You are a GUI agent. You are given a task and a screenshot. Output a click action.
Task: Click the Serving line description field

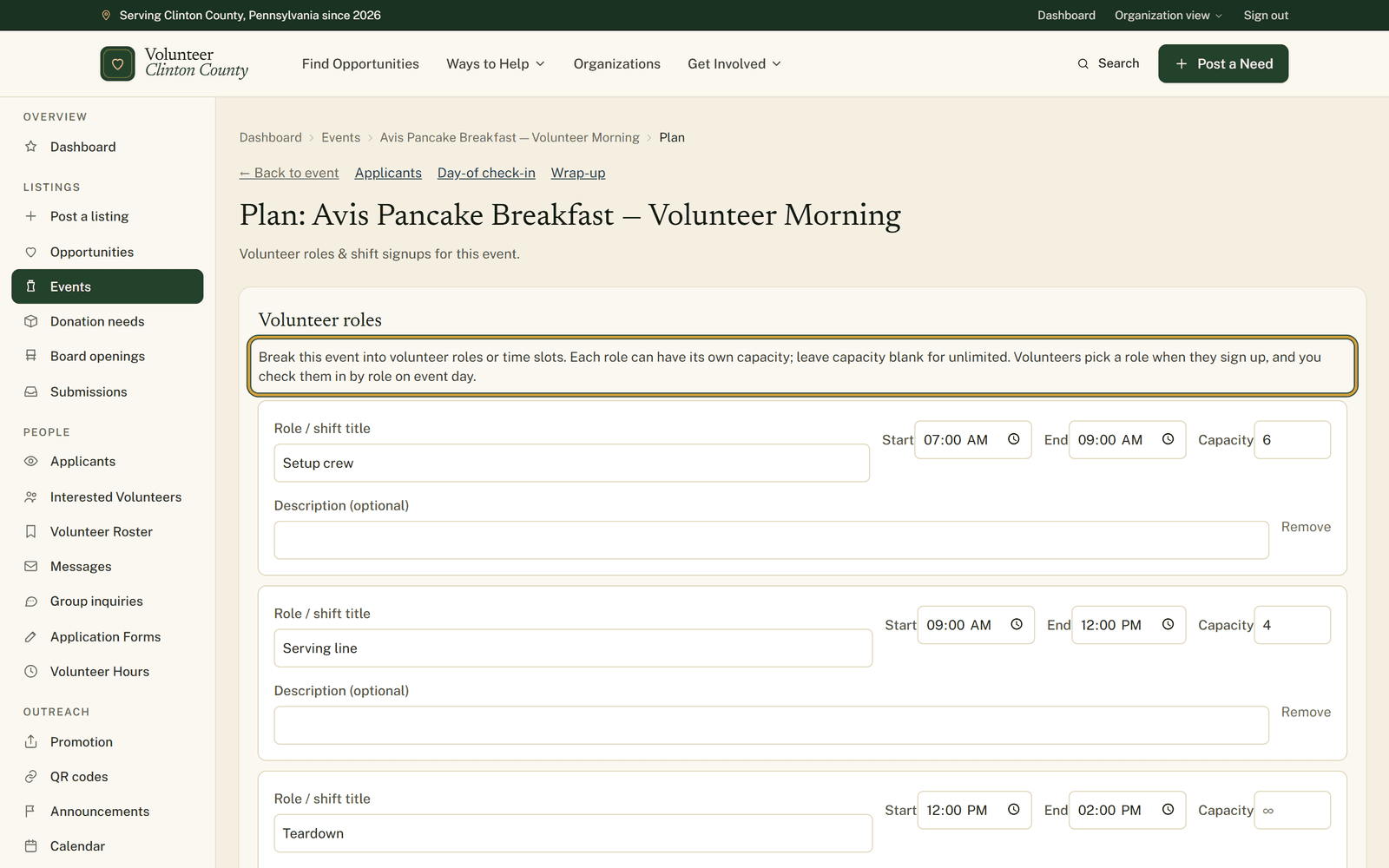pos(771,725)
